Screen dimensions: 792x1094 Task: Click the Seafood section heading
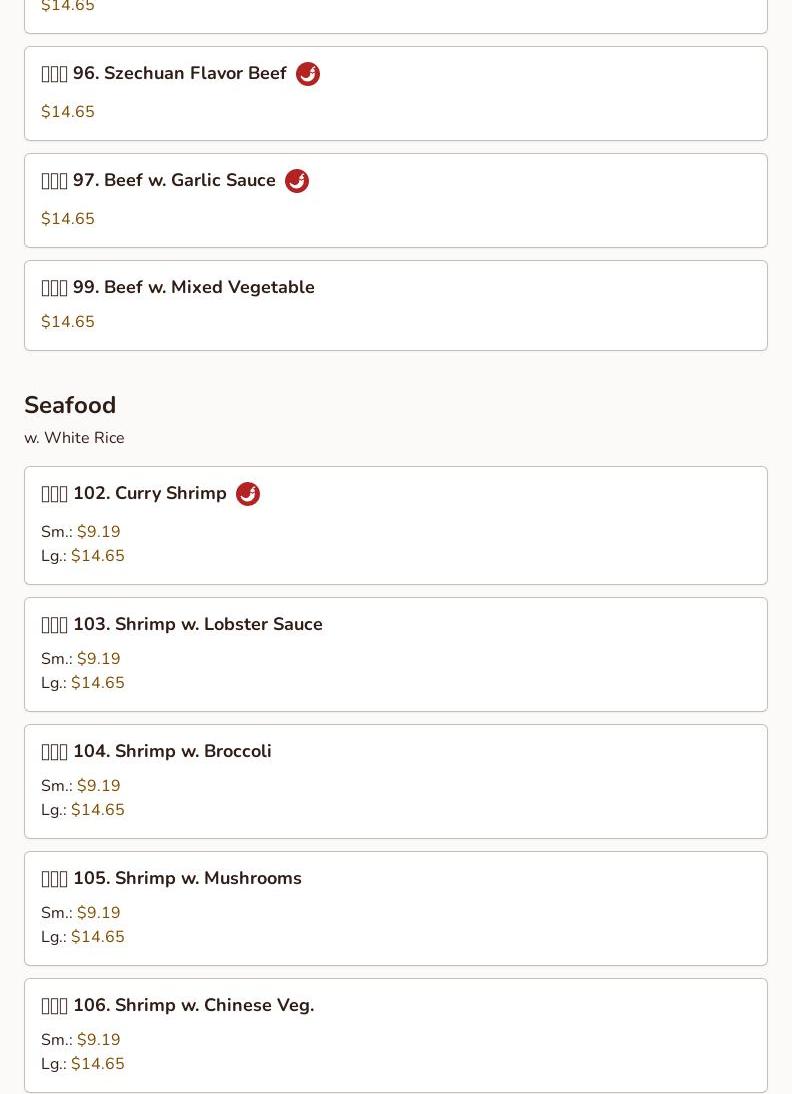(70, 405)
